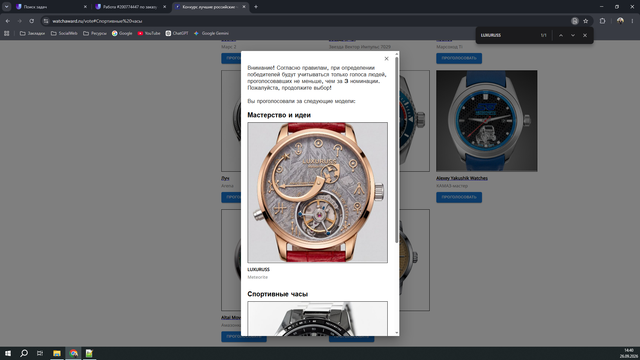Screen dimensions: 640x360
Task: Go to previous find-in-page match
Action: [561, 36]
